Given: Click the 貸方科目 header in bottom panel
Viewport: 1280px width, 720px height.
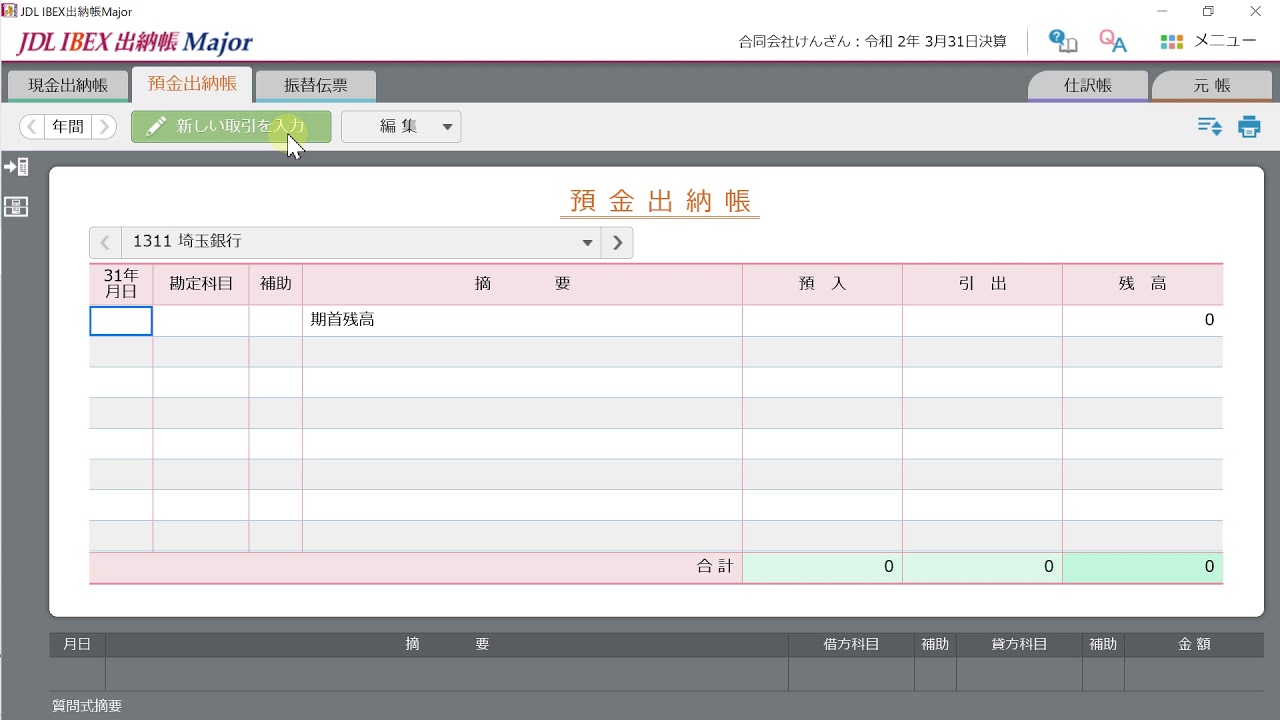Looking at the screenshot, I should coord(1019,645).
